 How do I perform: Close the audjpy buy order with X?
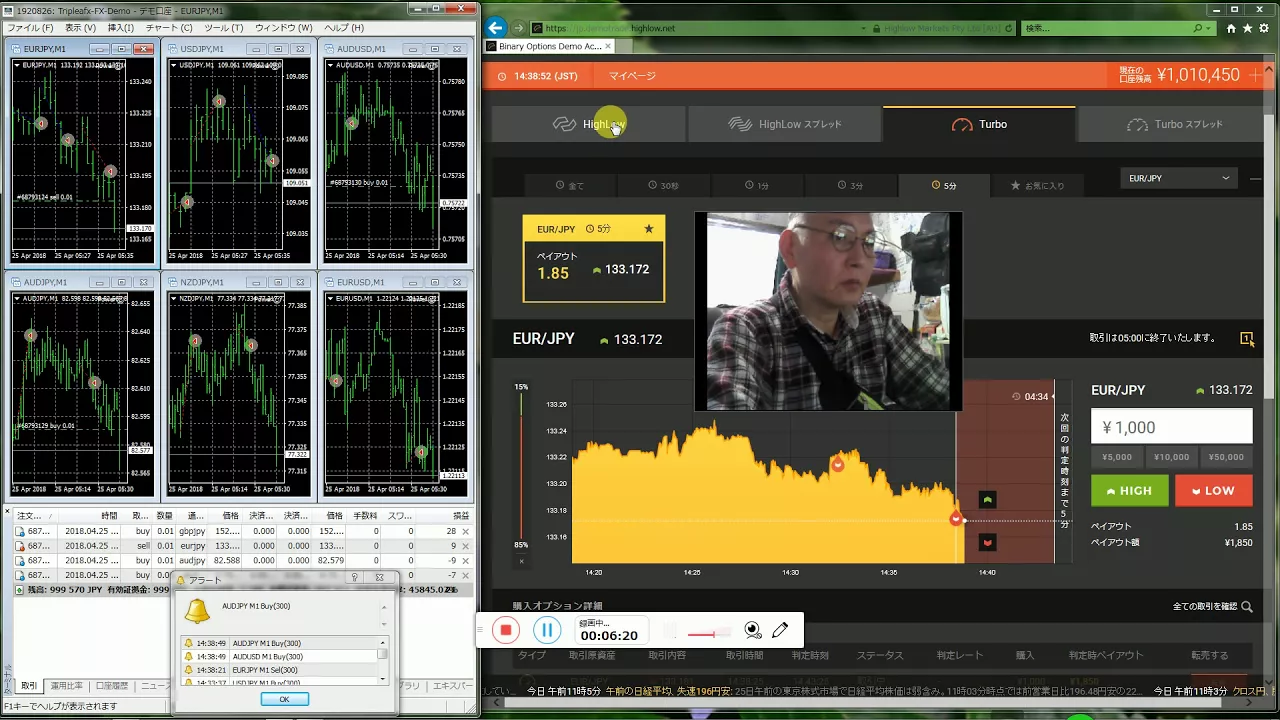click(465, 561)
